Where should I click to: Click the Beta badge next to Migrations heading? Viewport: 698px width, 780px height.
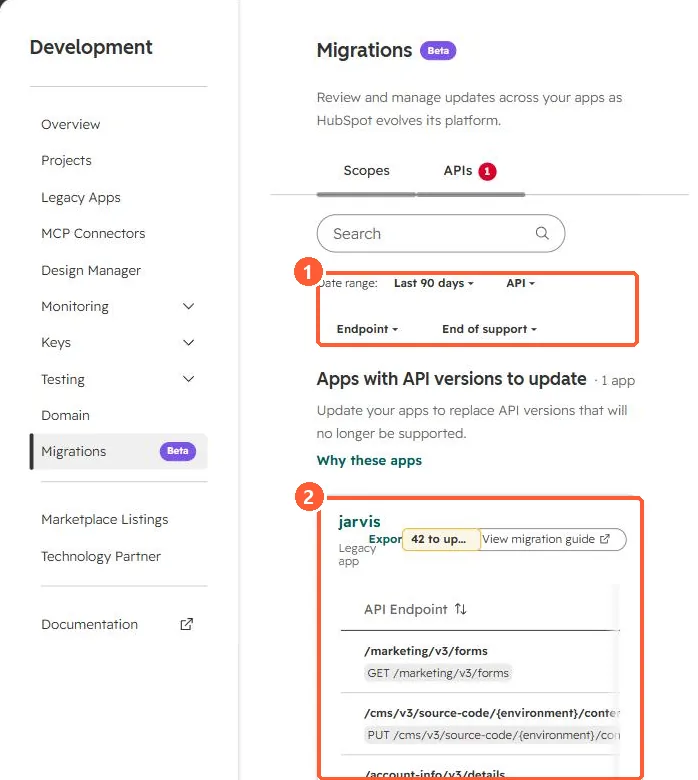[438, 51]
